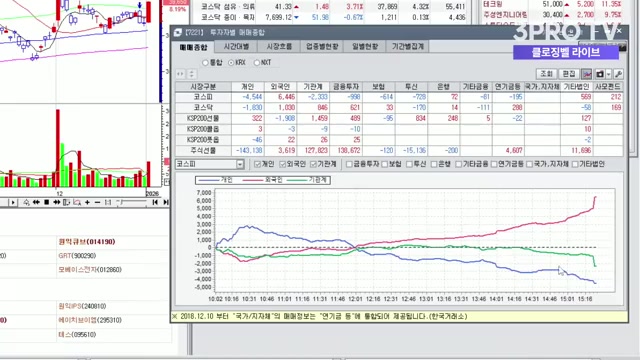Click the stock link 원익큐브(014190)
Image resolution: width=640 pixels, height=360 pixels.
tap(87, 242)
